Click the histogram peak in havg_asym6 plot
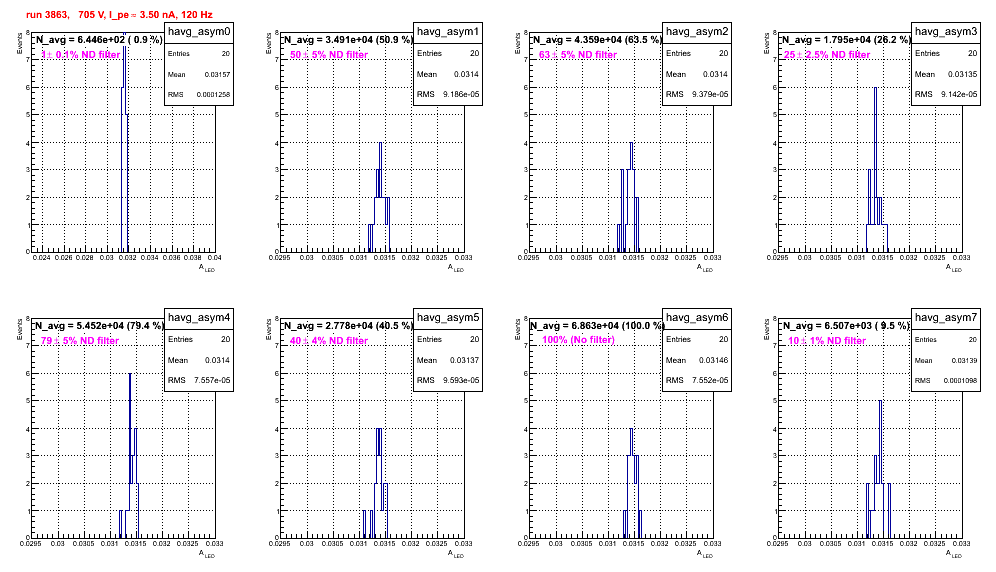 [631, 430]
